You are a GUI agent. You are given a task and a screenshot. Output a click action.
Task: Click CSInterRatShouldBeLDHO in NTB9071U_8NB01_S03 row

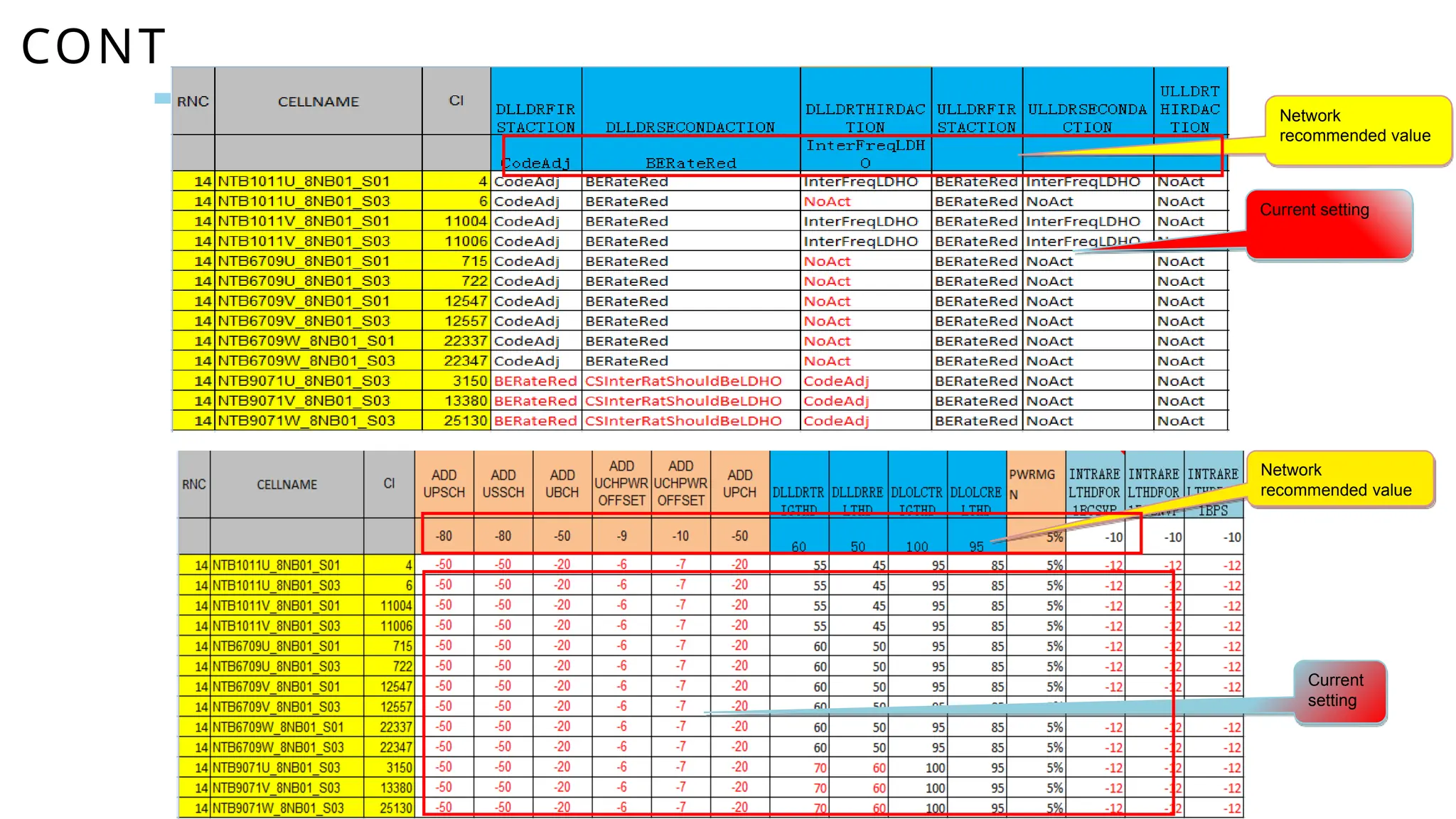(683, 380)
